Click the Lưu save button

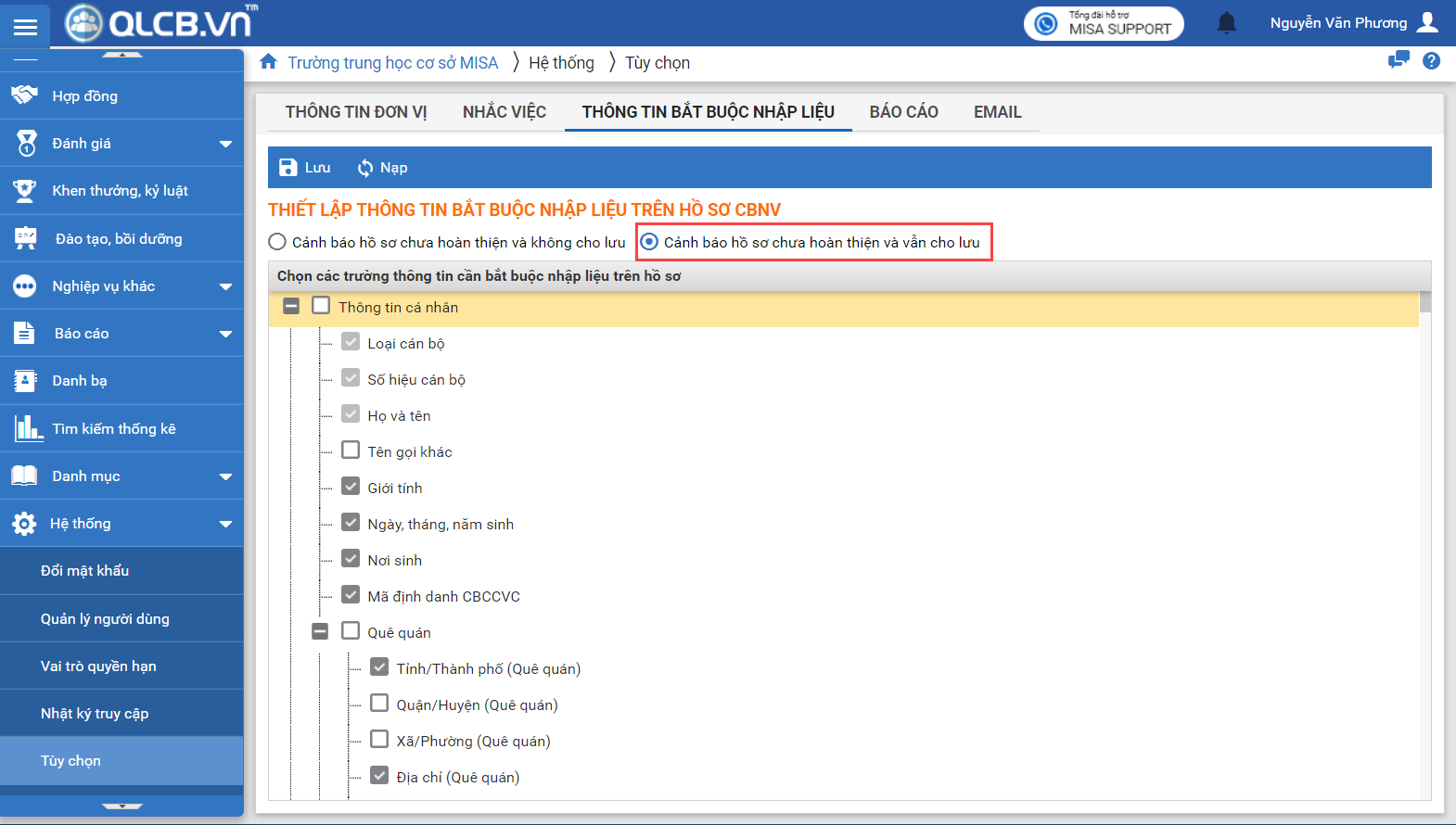click(x=305, y=168)
